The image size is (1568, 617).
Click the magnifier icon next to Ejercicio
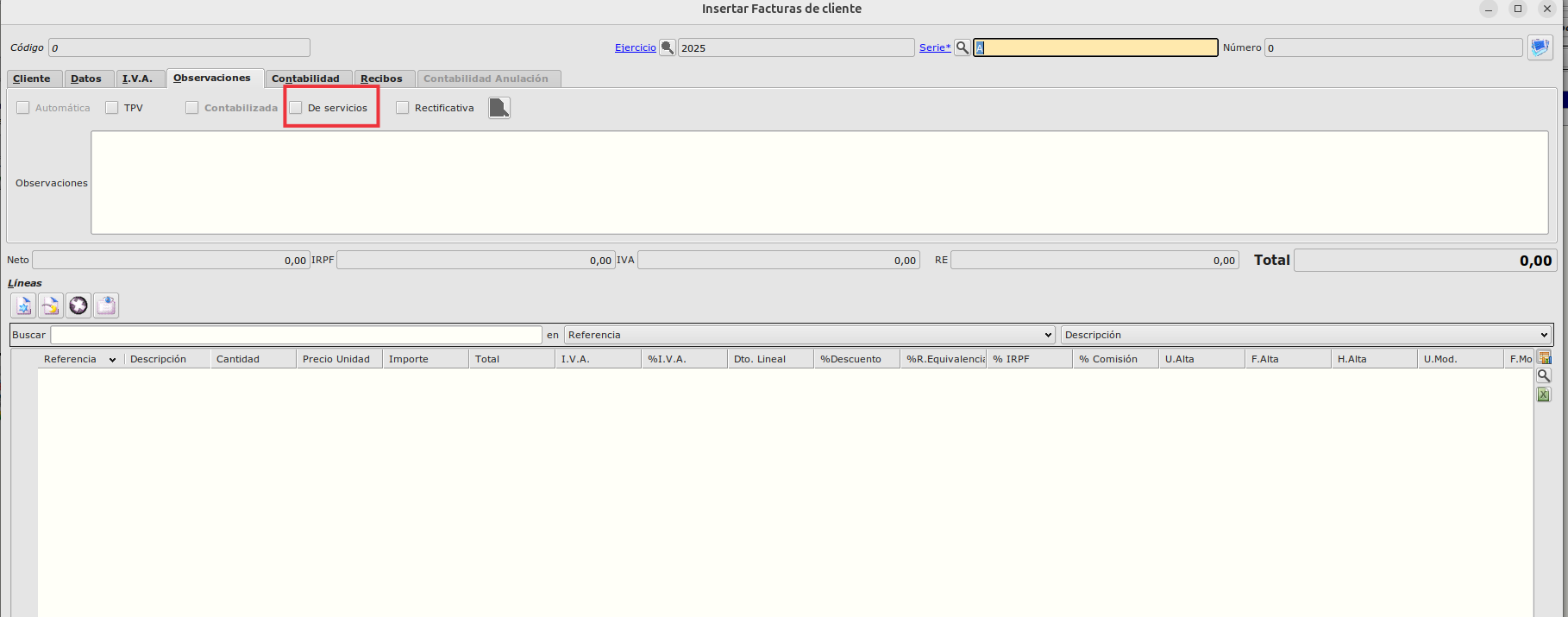coord(667,47)
